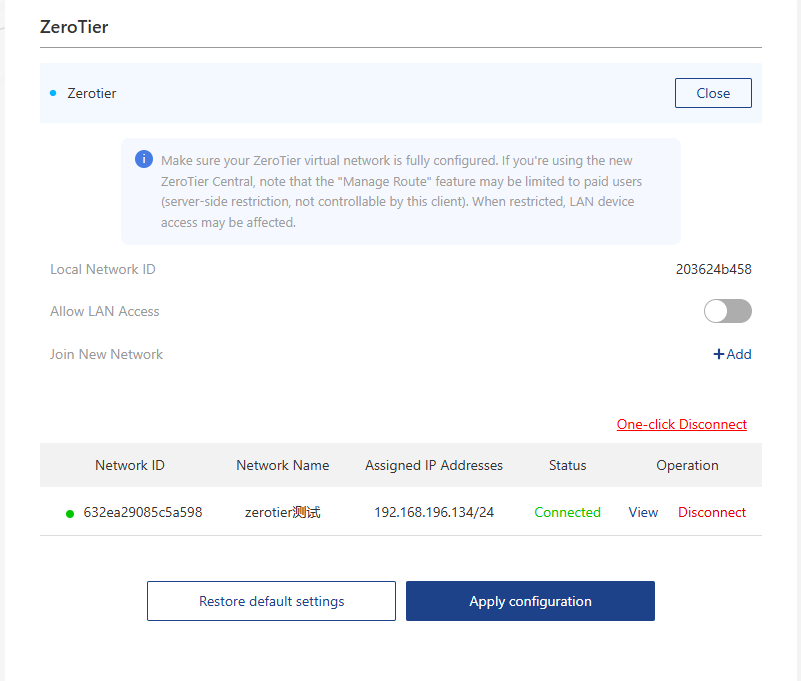This screenshot has width=801, height=681.
Task: Click the Assigned IP Addresses column header
Action: (434, 465)
